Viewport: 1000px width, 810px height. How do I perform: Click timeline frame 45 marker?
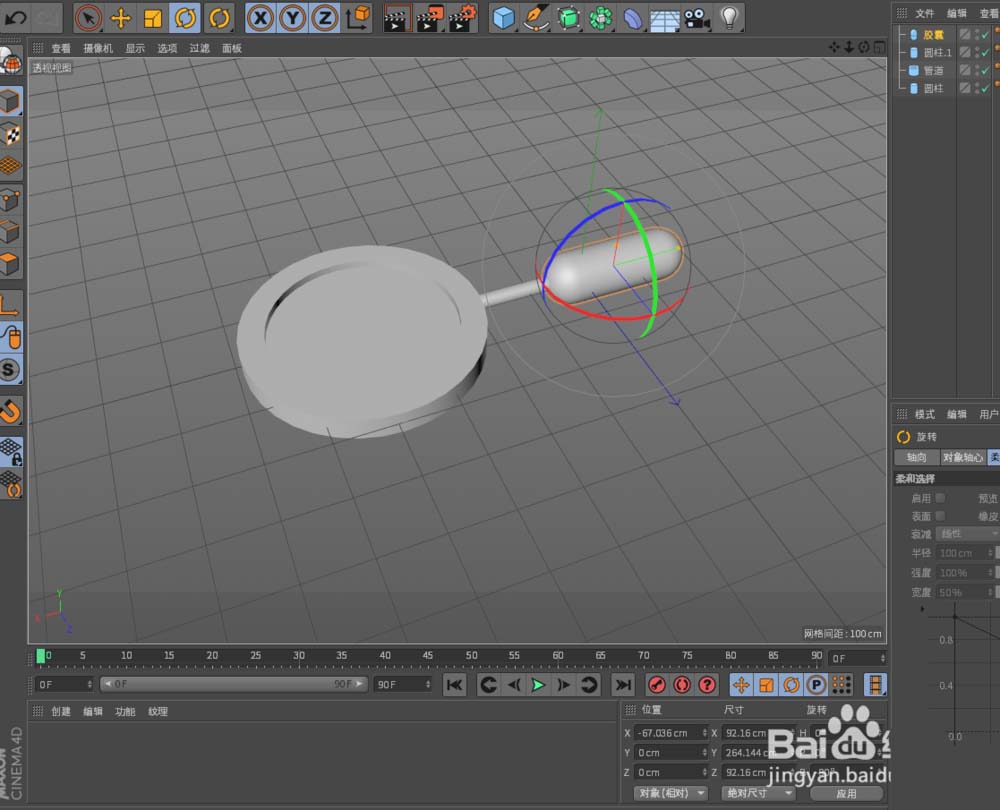point(427,656)
